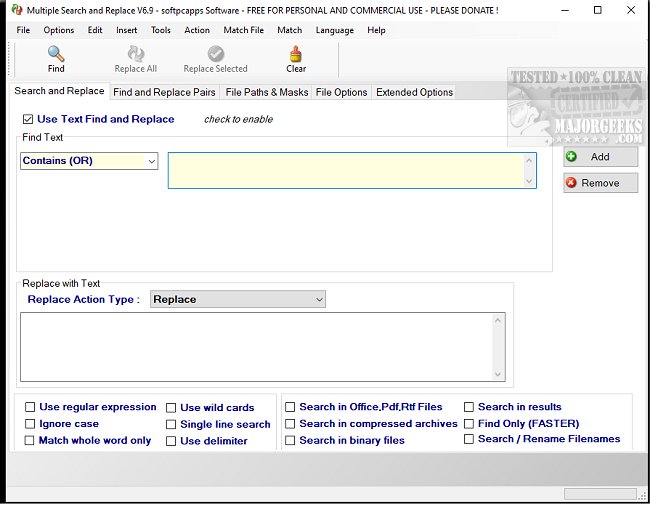Switch to File Paths & Masks tab
650x505 pixels.
tap(267, 92)
